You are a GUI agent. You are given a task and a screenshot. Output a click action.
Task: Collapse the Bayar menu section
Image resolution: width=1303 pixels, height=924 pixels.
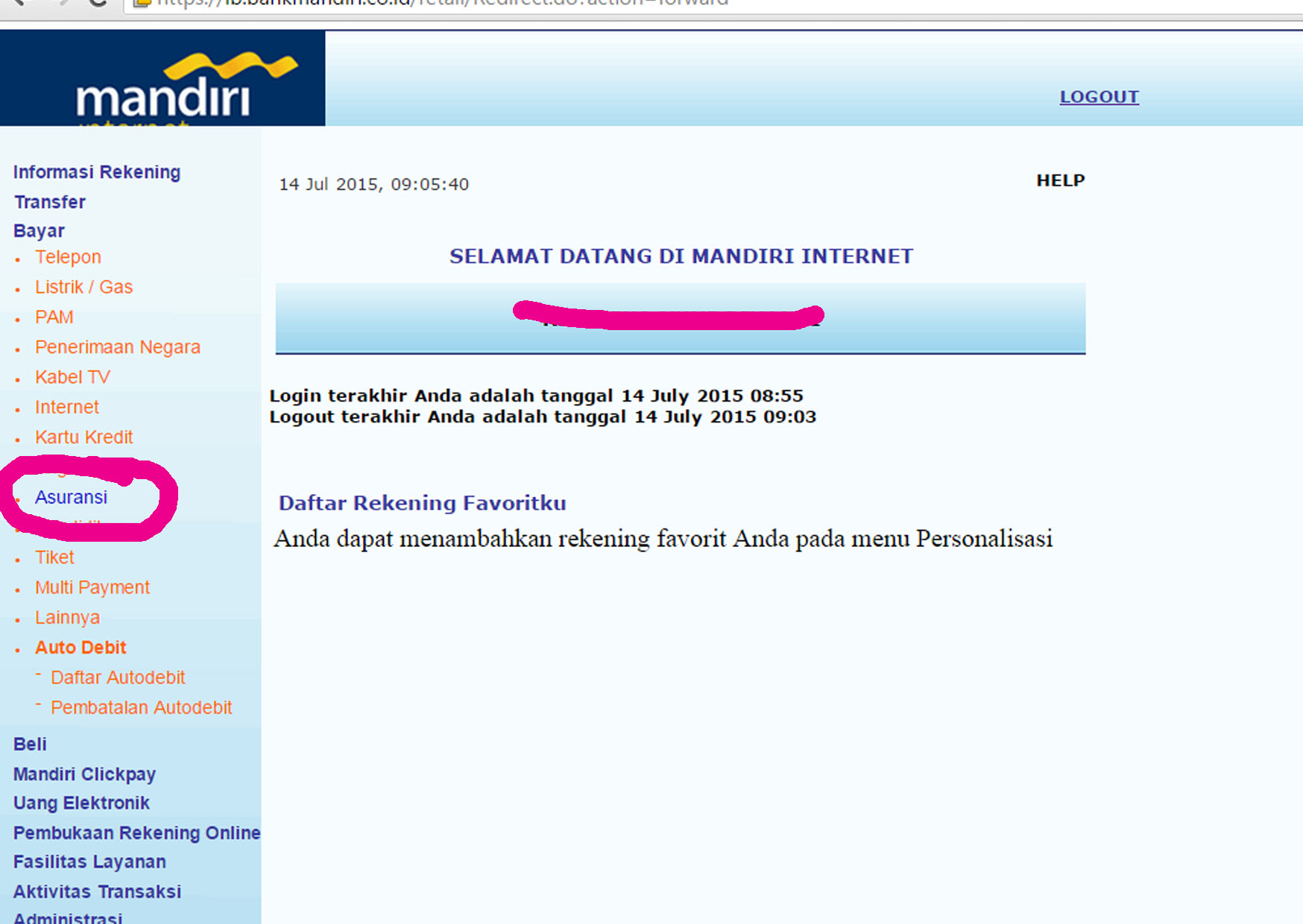coord(39,231)
